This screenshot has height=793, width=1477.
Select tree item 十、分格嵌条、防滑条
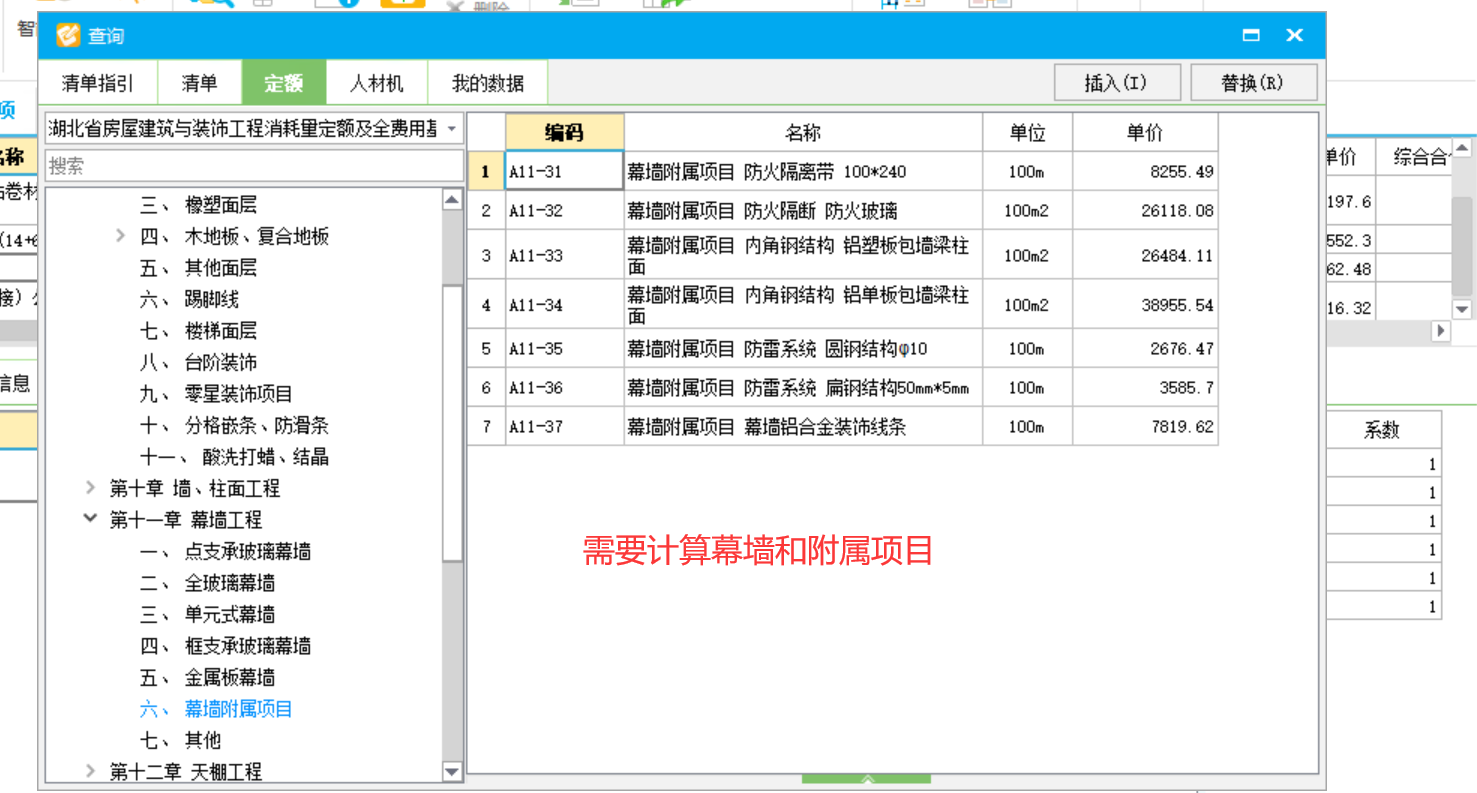234,425
